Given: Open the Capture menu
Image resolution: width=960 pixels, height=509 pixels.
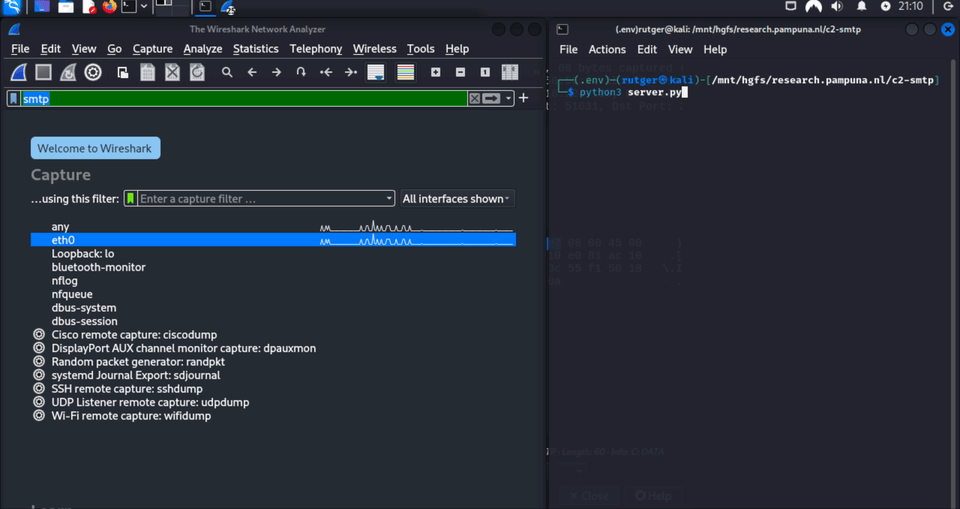Looking at the screenshot, I should [x=152, y=49].
